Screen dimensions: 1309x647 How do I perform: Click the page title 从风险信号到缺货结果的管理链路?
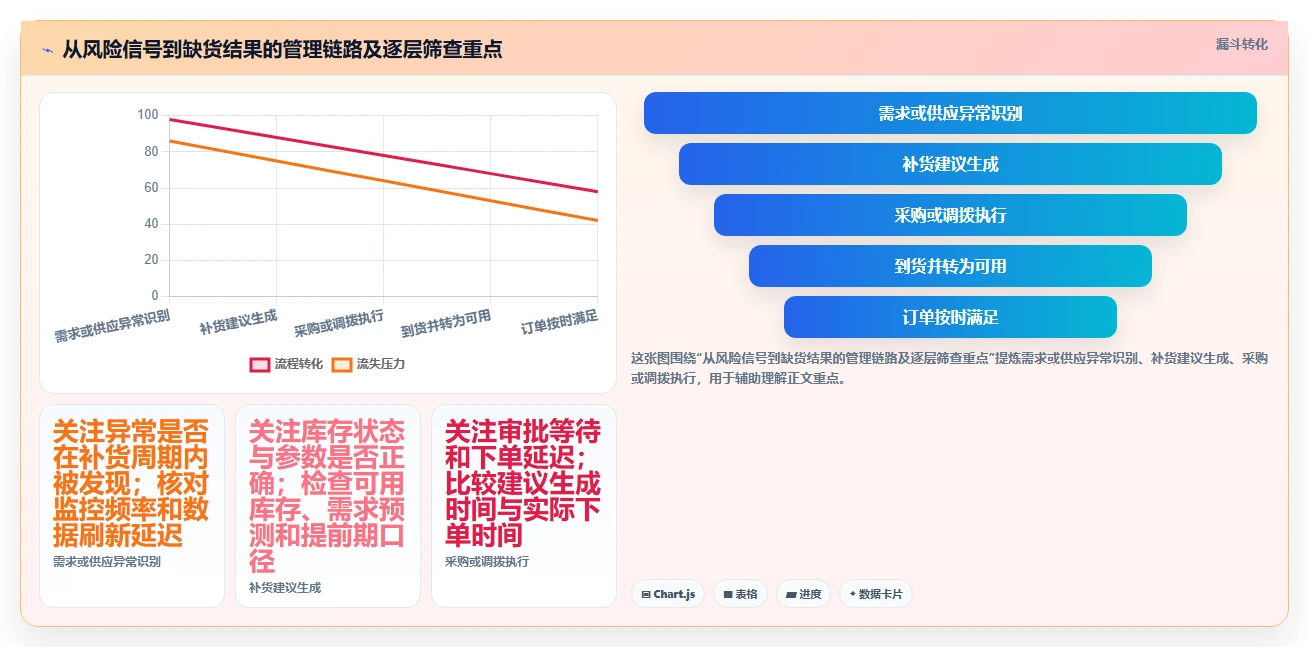(x=282, y=49)
